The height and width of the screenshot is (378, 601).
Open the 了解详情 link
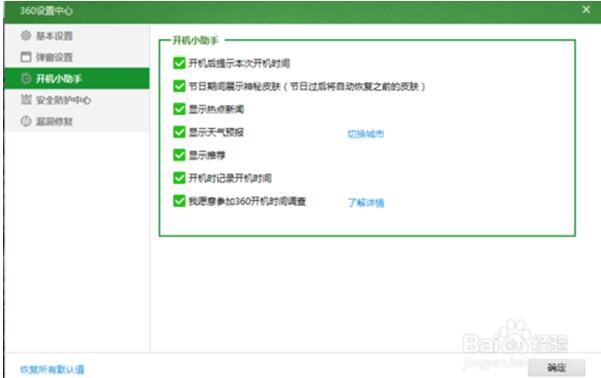(x=366, y=202)
